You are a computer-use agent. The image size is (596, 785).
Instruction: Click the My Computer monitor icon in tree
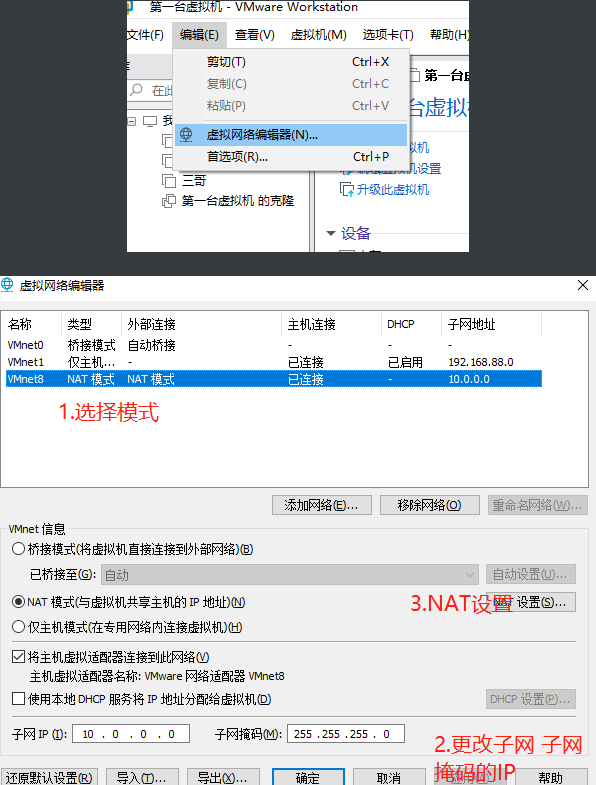(150, 121)
